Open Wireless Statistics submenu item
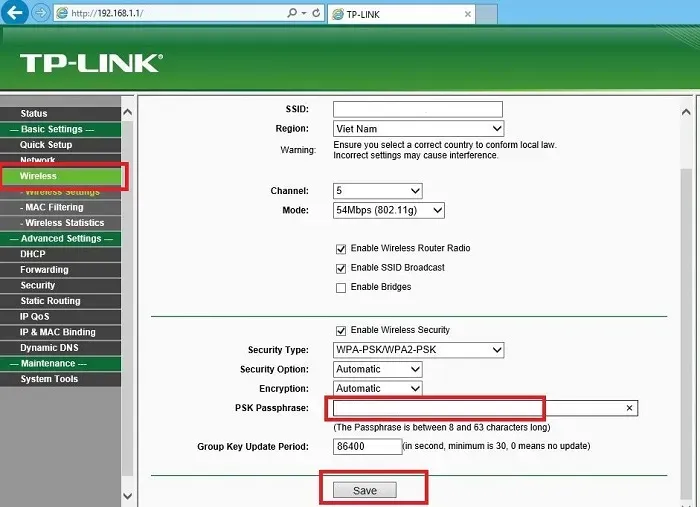700x507 pixels. tap(60, 223)
